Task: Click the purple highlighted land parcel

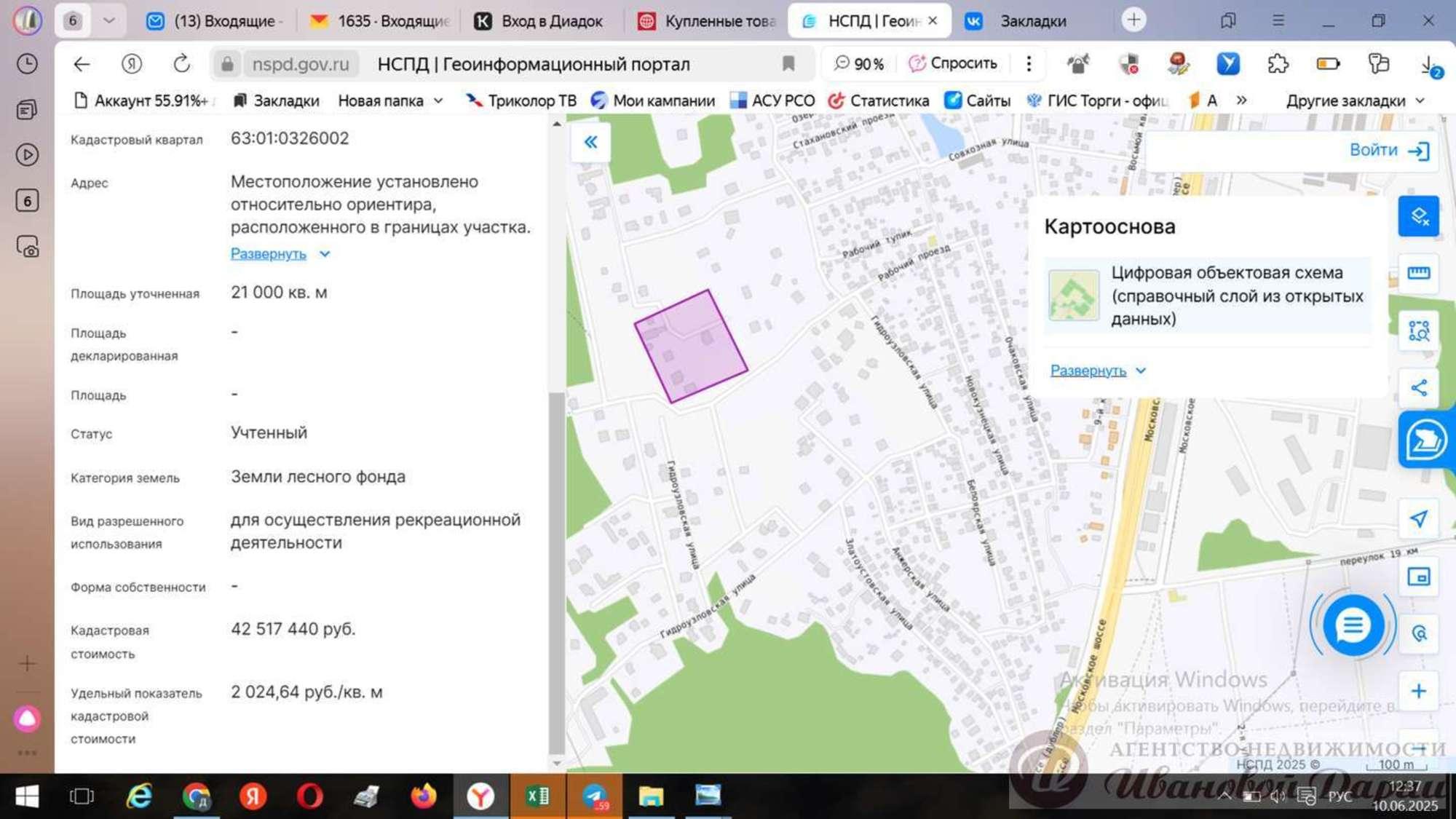Action: point(692,347)
